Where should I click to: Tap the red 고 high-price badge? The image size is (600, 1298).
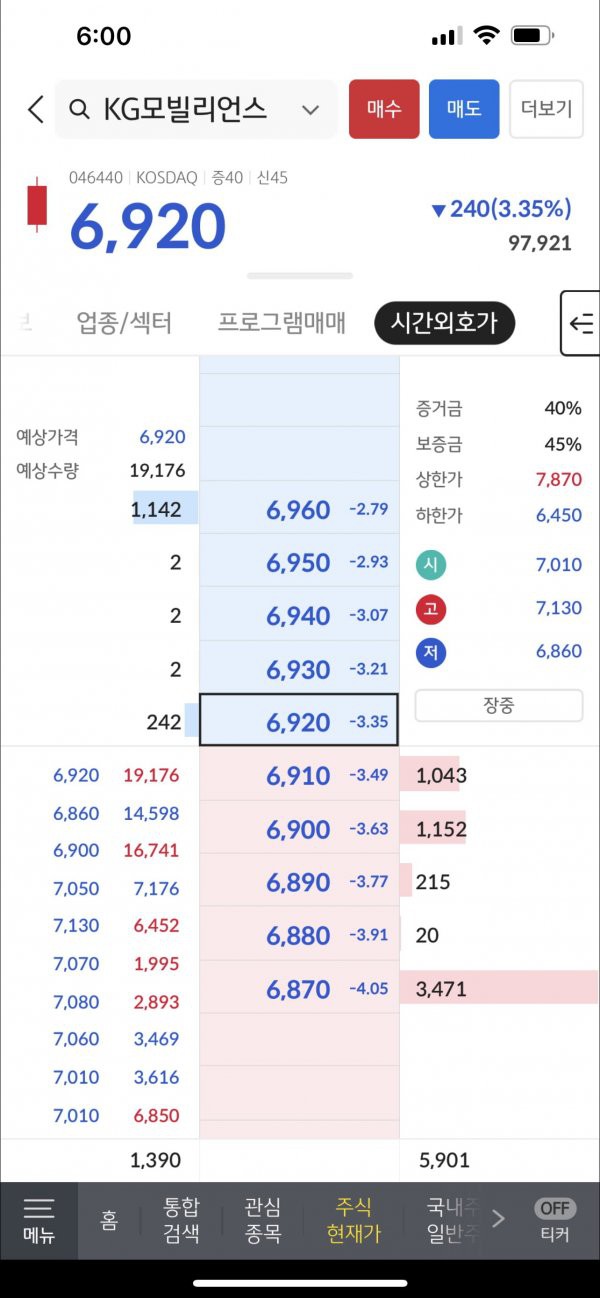[430, 609]
